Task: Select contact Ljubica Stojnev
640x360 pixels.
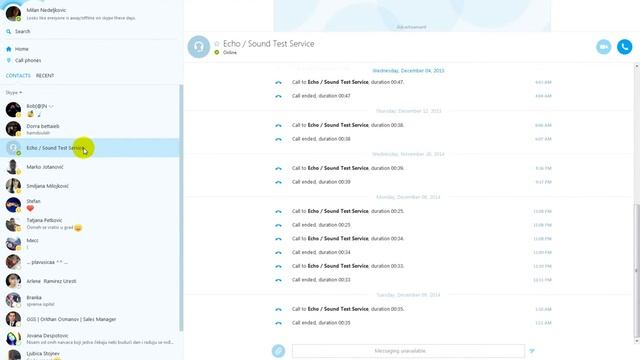Action: [x=89, y=354]
